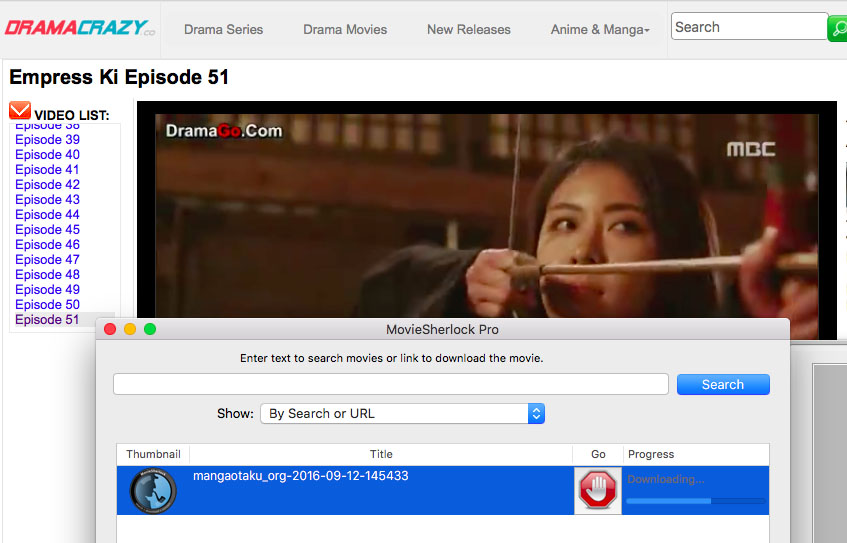This screenshot has height=543, width=847.
Task: Open Episode 42 link
Action: click(x=48, y=185)
